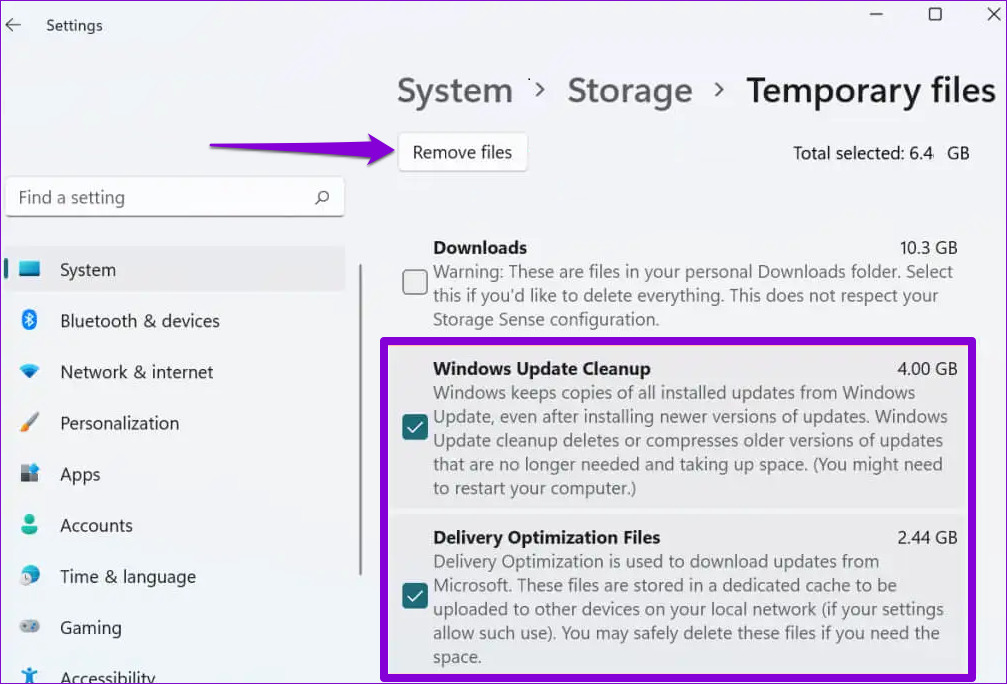Click the Network wifi icon
The image size is (1007, 684).
(30, 372)
